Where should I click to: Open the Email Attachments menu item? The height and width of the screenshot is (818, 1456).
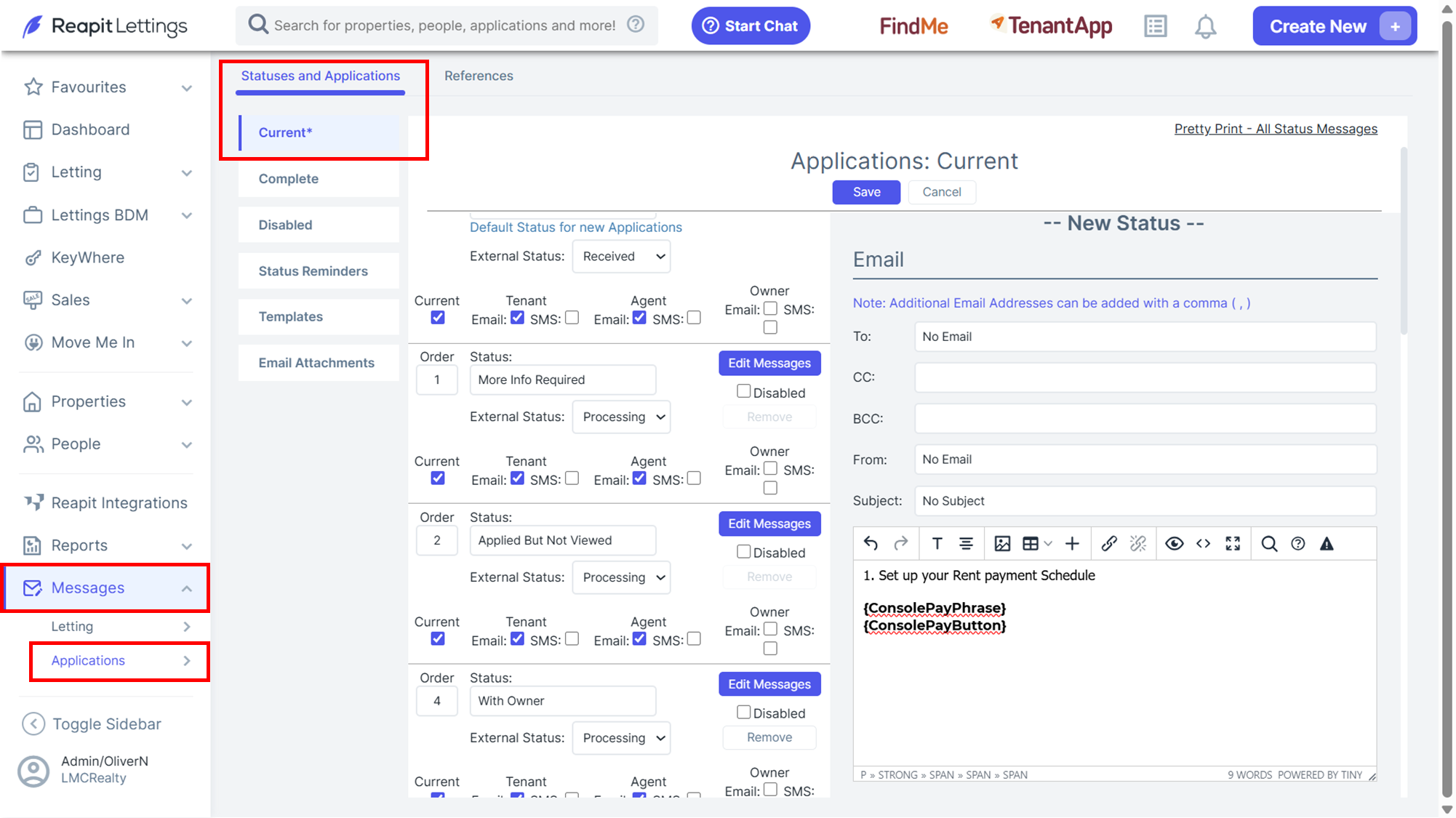point(319,363)
